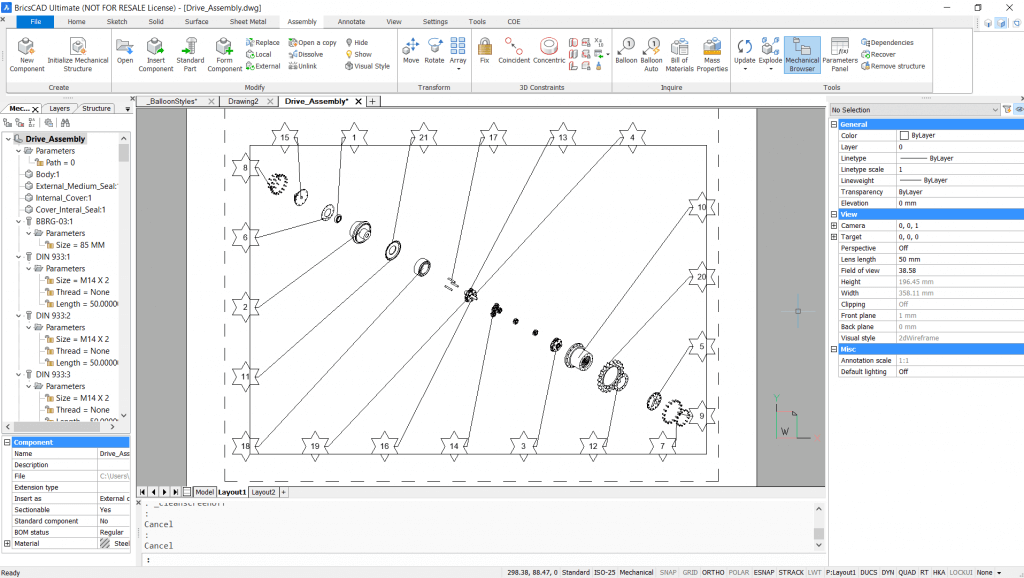Click the Form Component icon
Image resolution: width=1024 pixels, height=578 pixels.
225,54
